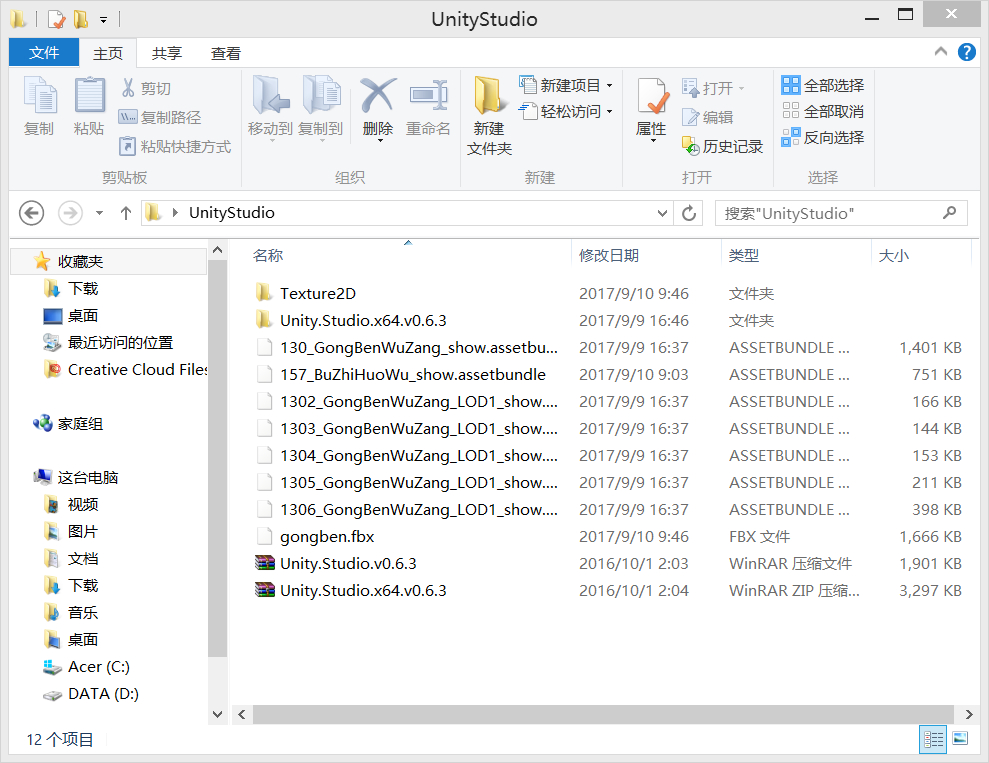
Task: Click the navigation pane vertical scrollbar
Action: click(218, 458)
